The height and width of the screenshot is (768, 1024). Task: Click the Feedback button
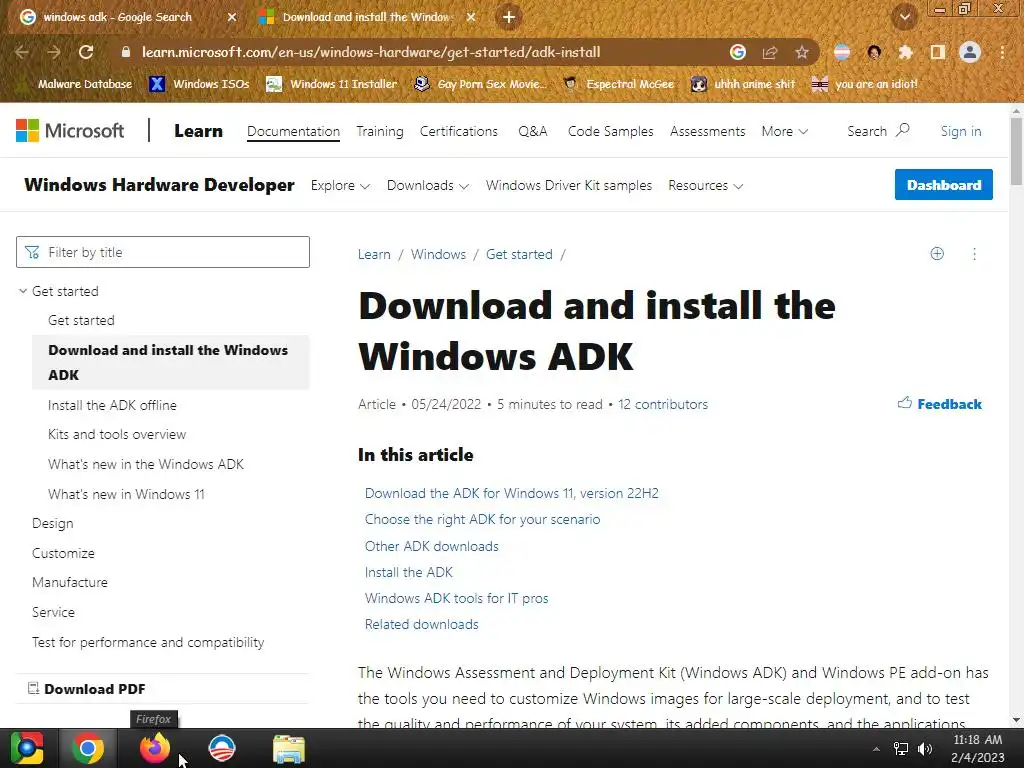point(940,404)
